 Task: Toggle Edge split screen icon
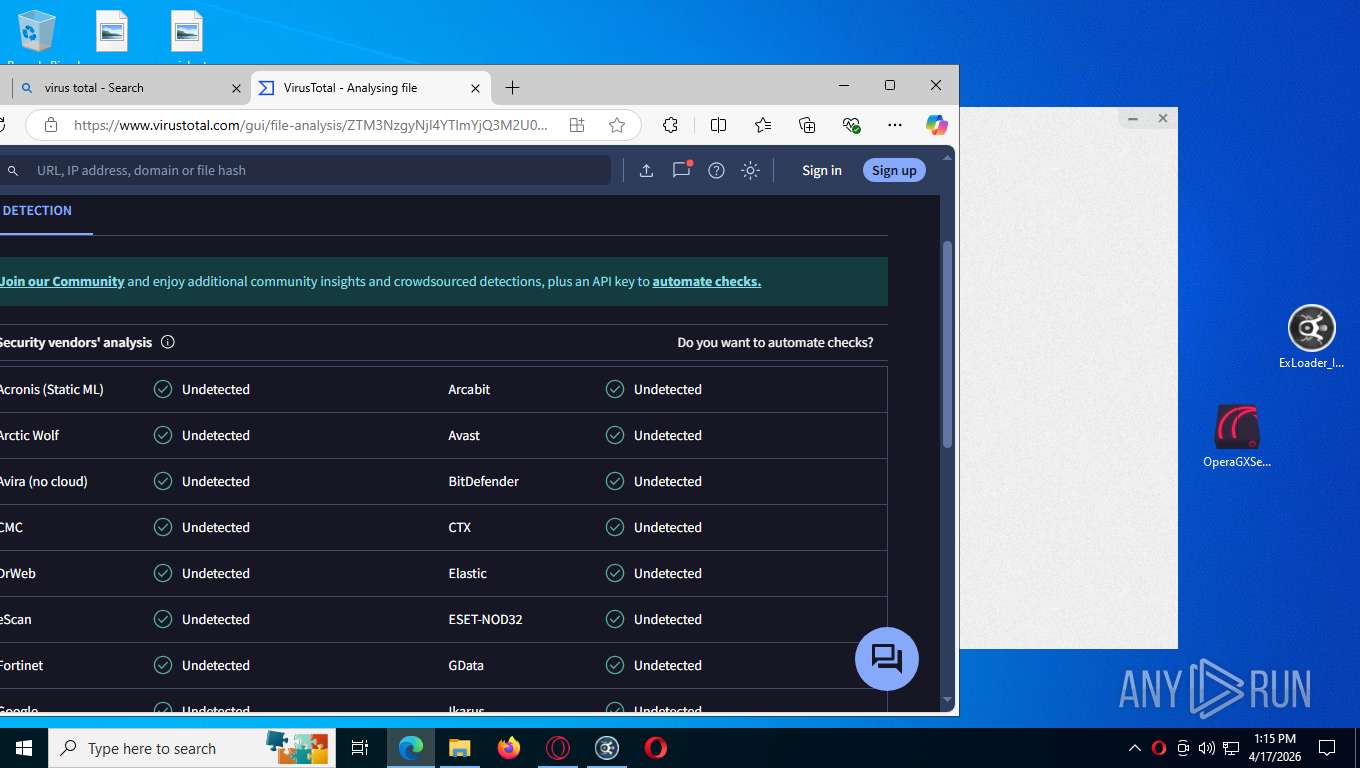(x=718, y=125)
